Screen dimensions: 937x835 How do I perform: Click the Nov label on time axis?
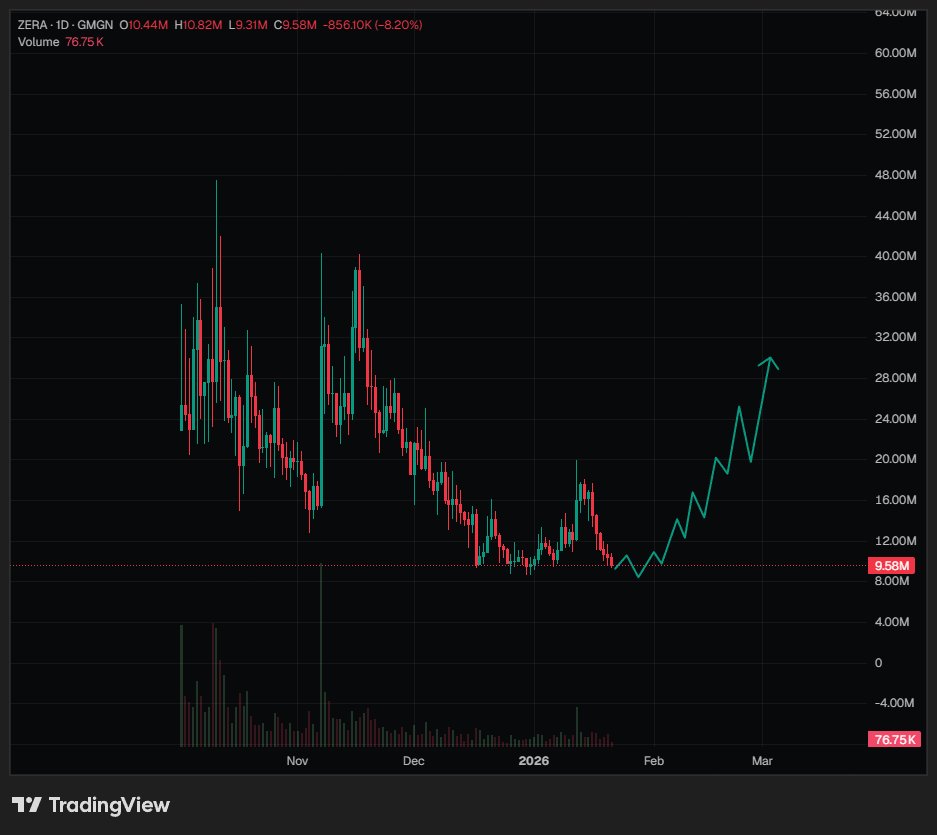click(x=297, y=761)
